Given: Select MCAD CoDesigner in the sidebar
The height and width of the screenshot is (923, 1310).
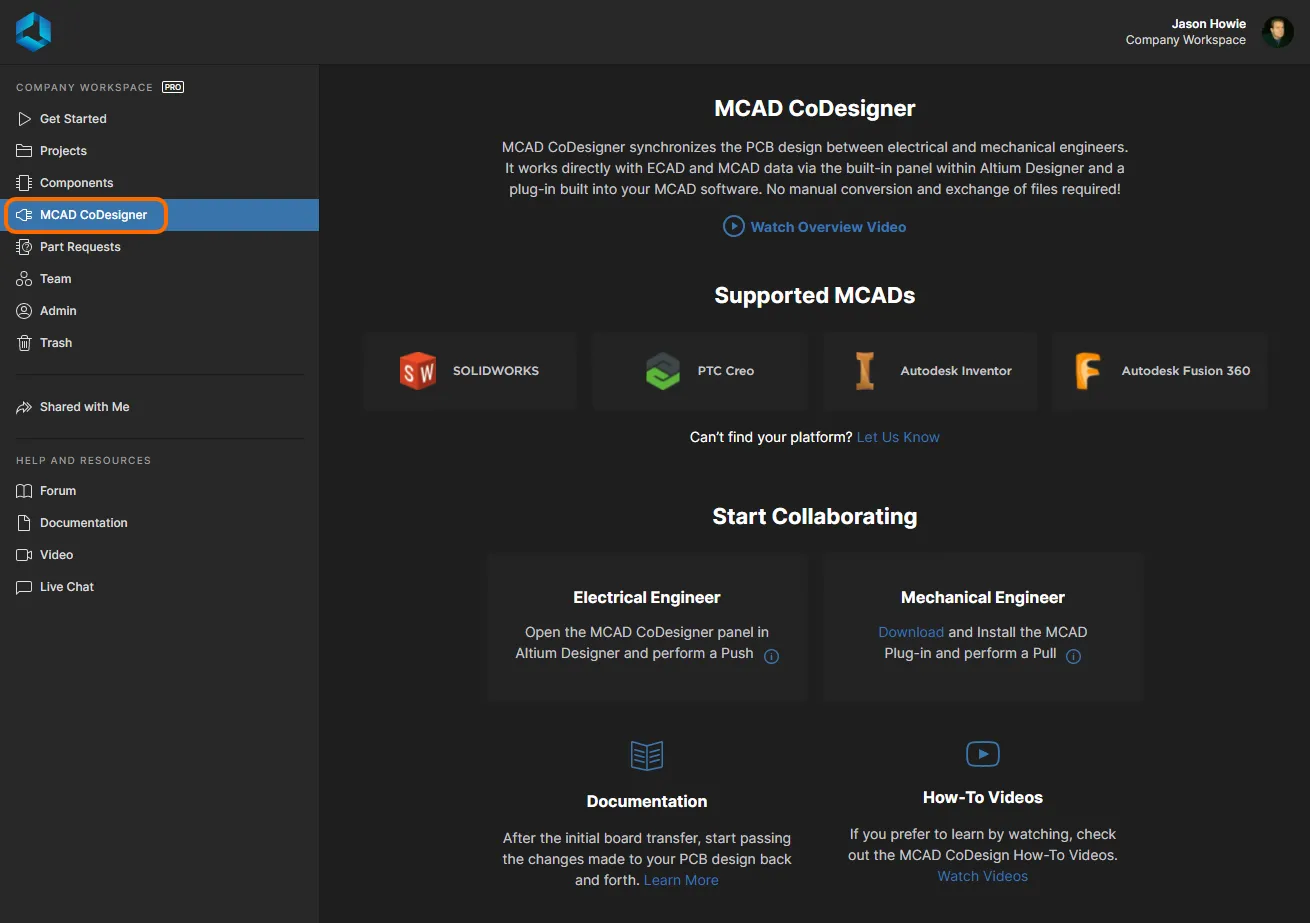Looking at the screenshot, I should pyautogui.click(x=159, y=215).
